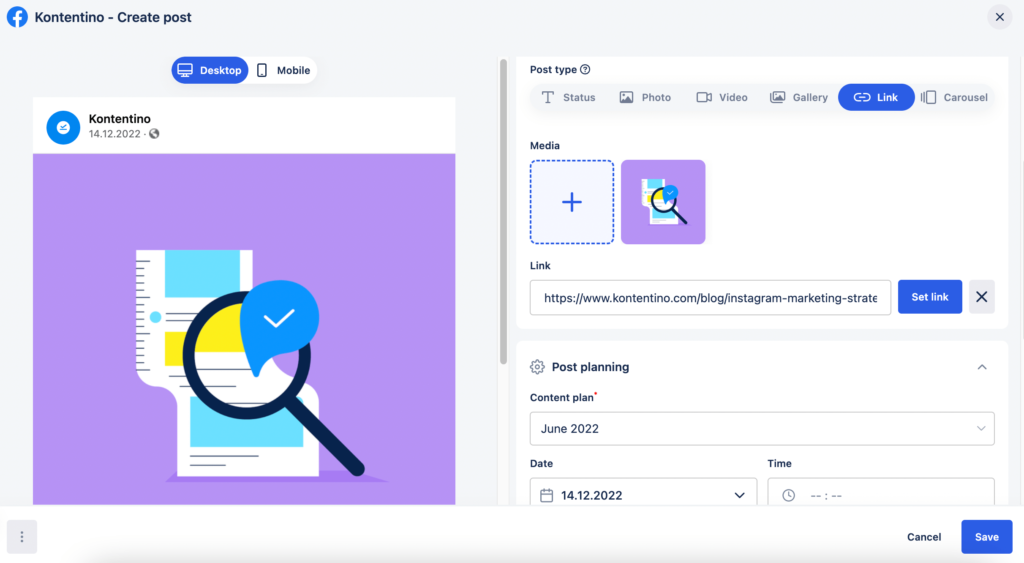Open the Content plan dropdown
This screenshot has width=1024, height=563.
(761, 428)
